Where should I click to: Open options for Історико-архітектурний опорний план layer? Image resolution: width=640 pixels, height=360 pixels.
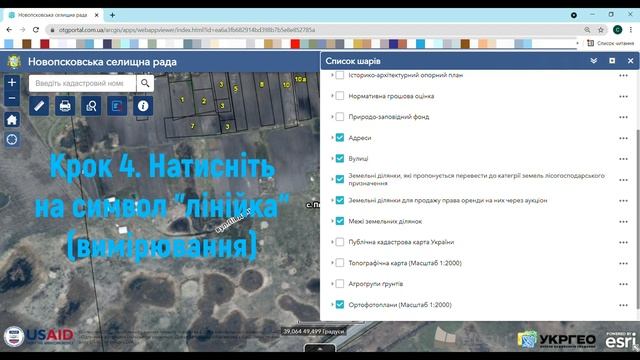(x=623, y=76)
